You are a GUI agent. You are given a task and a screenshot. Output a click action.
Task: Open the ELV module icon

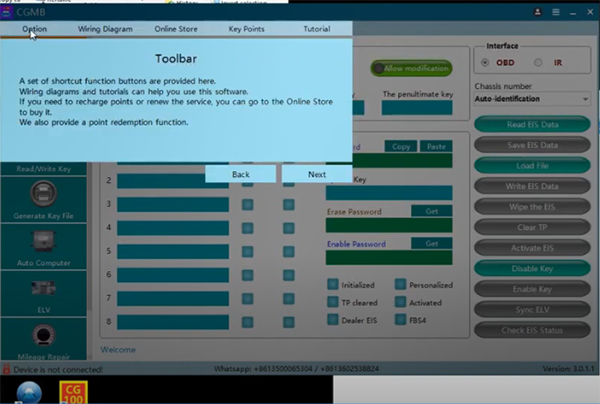coord(42,294)
